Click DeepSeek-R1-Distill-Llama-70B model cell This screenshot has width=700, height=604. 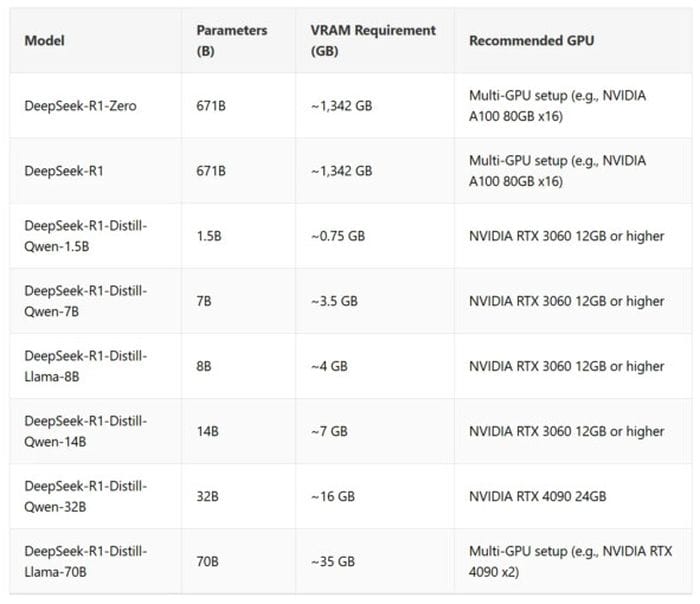coord(86,562)
